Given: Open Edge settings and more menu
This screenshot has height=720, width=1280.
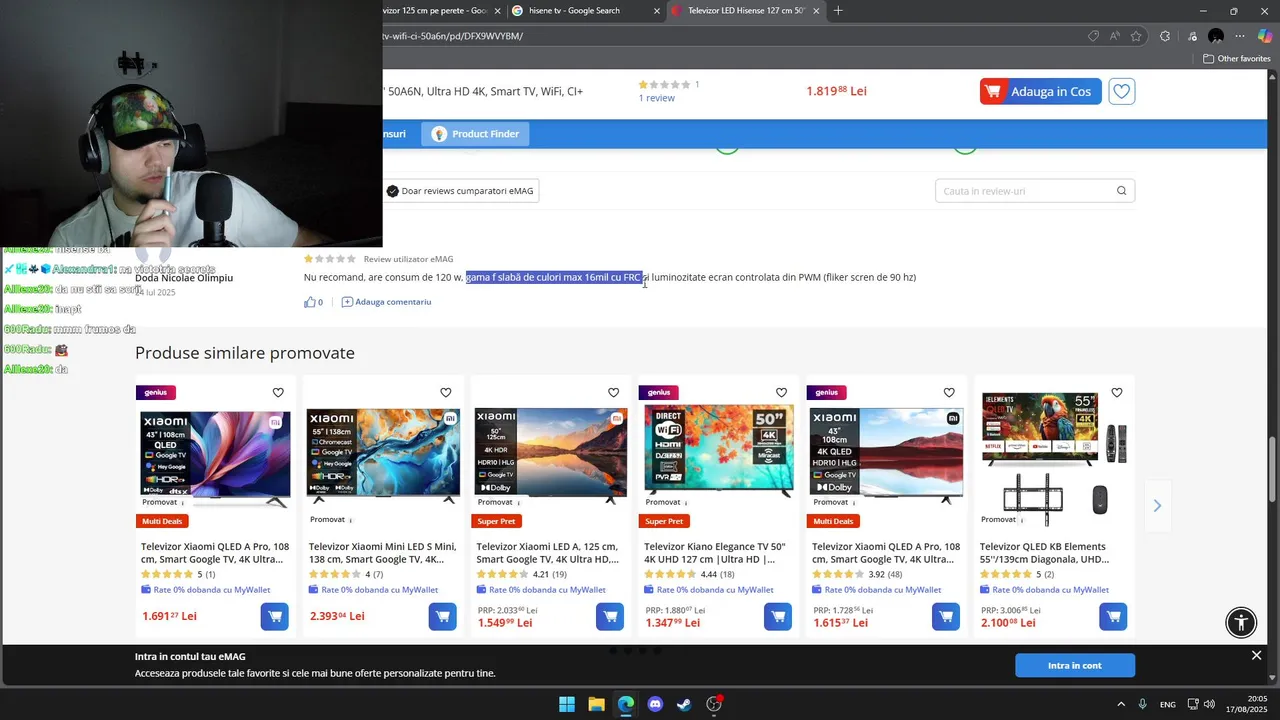Looking at the screenshot, I should [x=1241, y=36].
